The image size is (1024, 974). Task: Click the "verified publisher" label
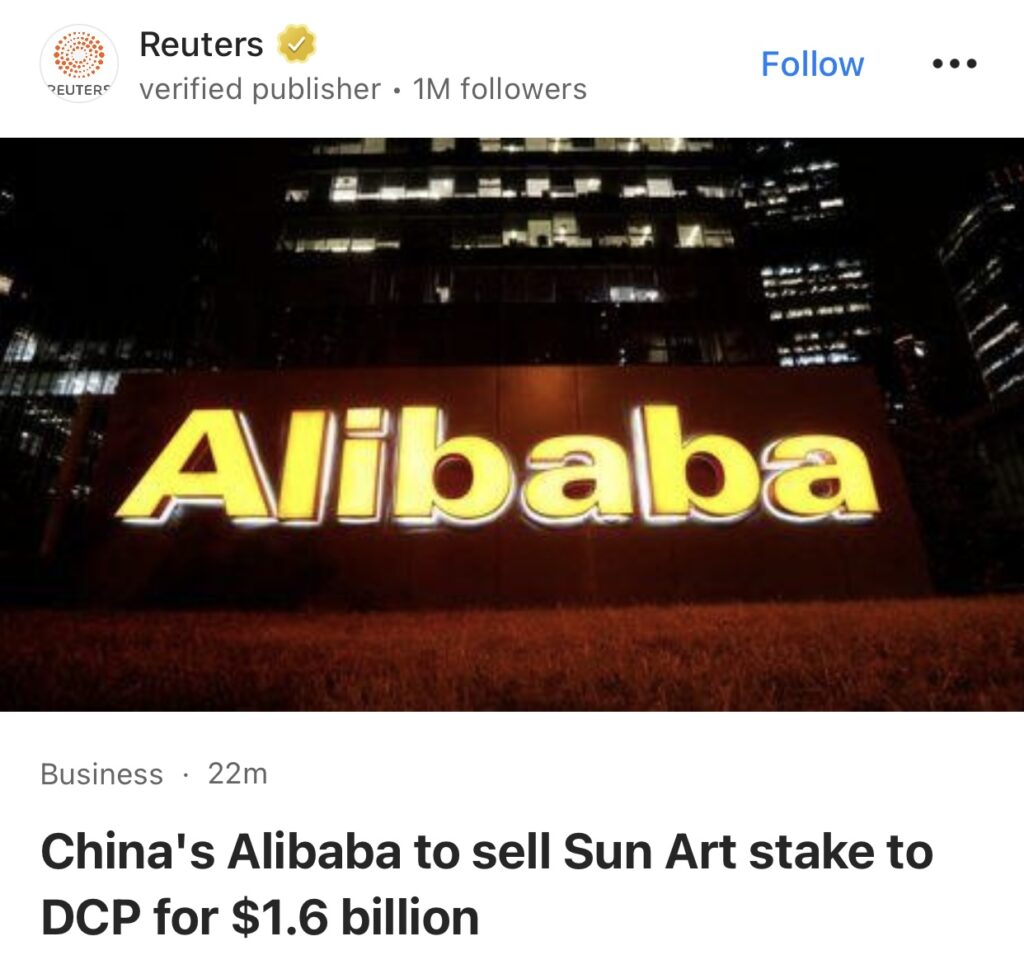point(260,90)
